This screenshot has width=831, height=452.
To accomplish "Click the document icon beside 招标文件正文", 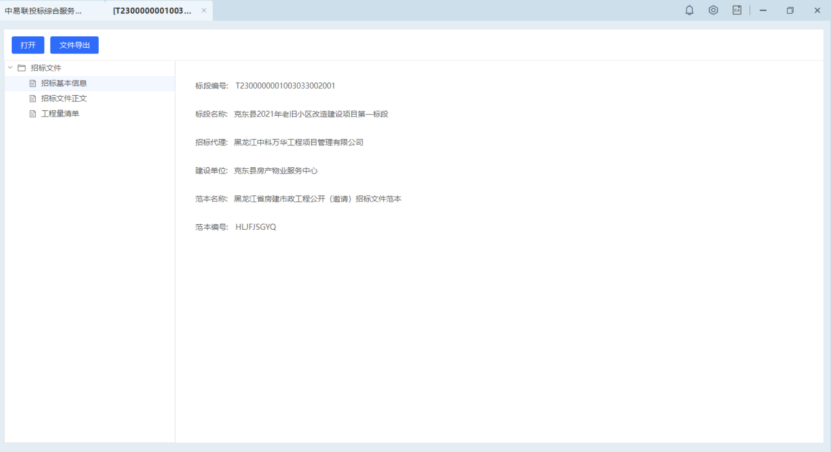I will coord(32,98).
